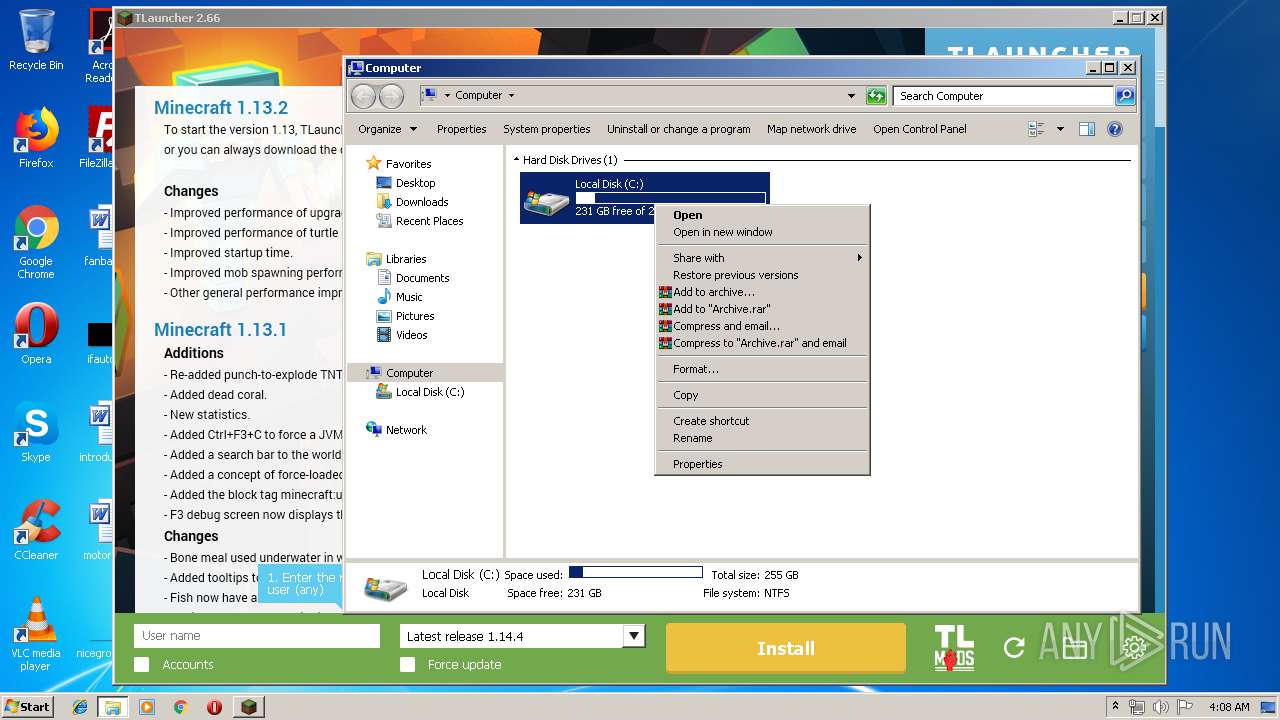
Task: Click the Start button
Action: tap(27, 707)
